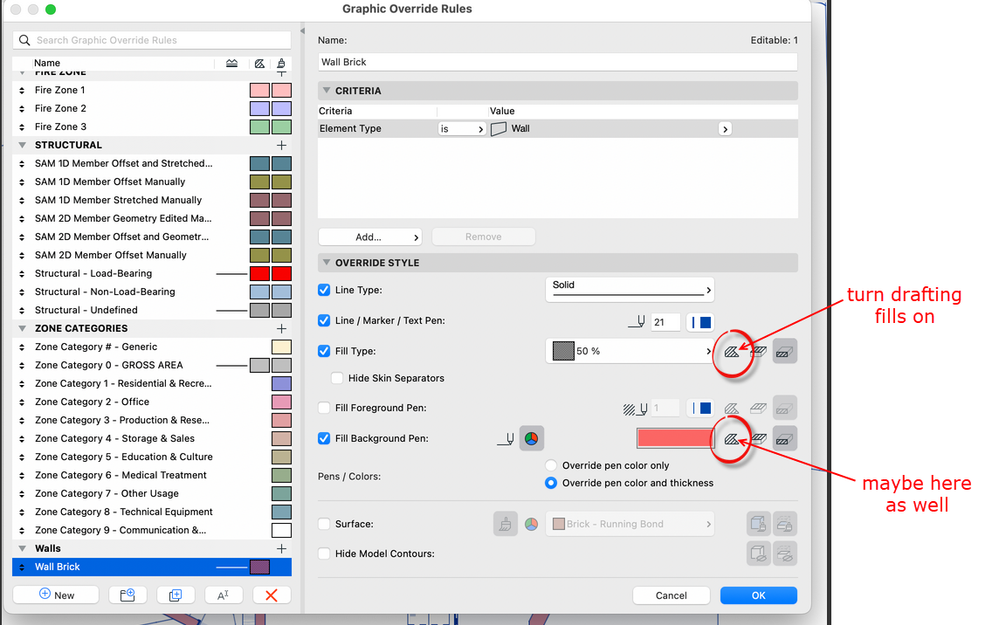Click cut fill icon for Fill Foreground Pen
The width and height of the screenshot is (999, 625).
pos(785,408)
